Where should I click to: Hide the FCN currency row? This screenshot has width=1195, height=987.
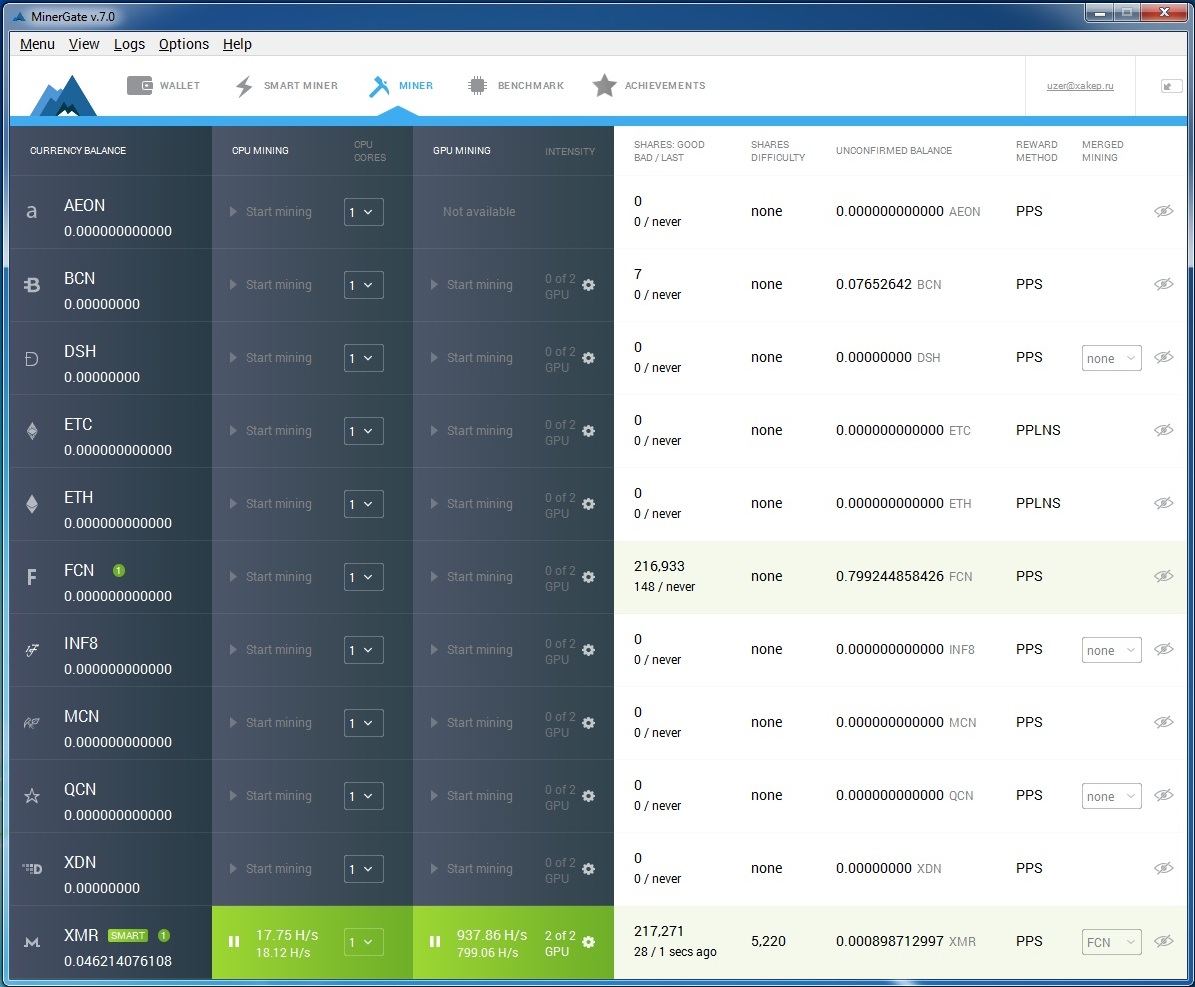click(1163, 576)
